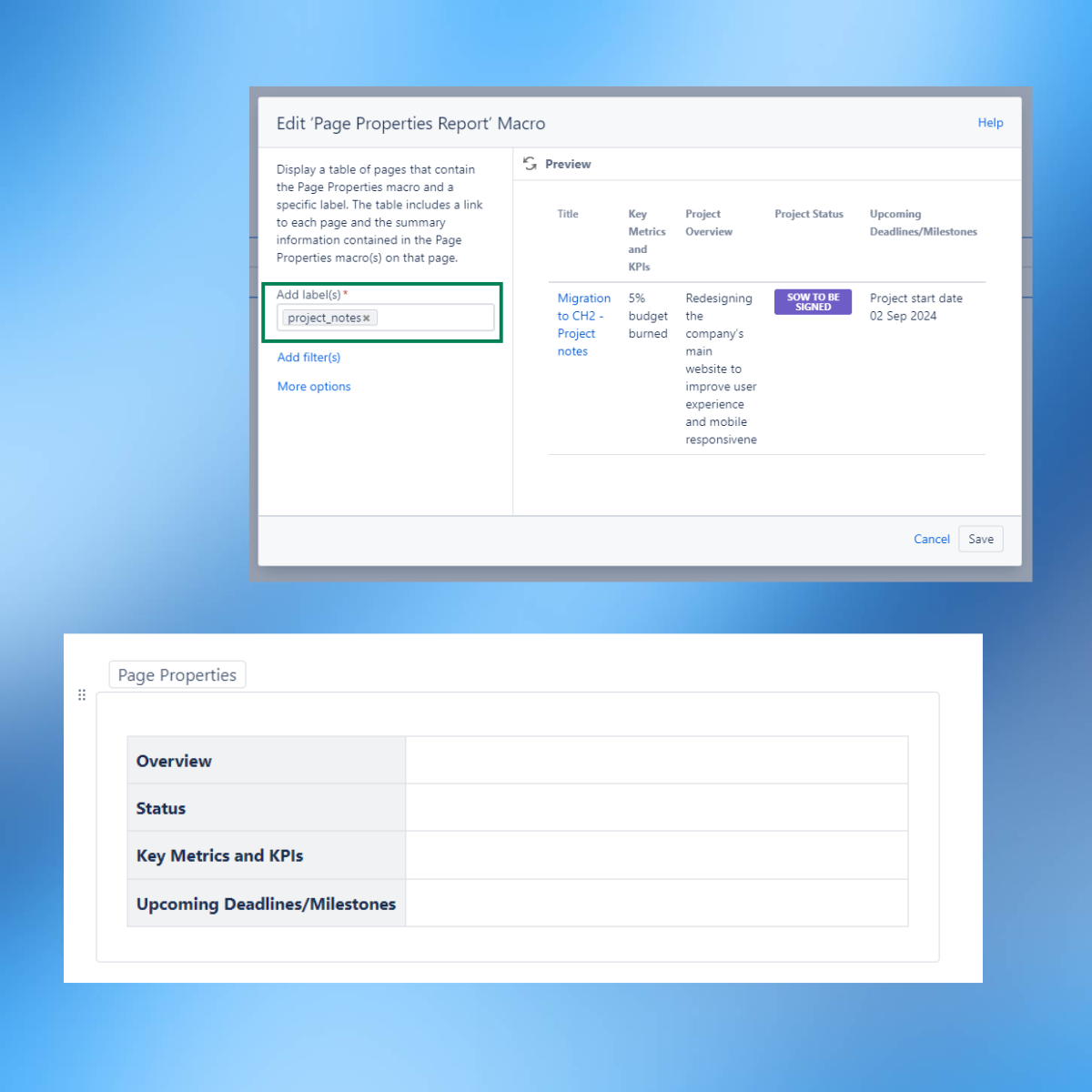
Task: Click the Cancel link
Action: [931, 539]
